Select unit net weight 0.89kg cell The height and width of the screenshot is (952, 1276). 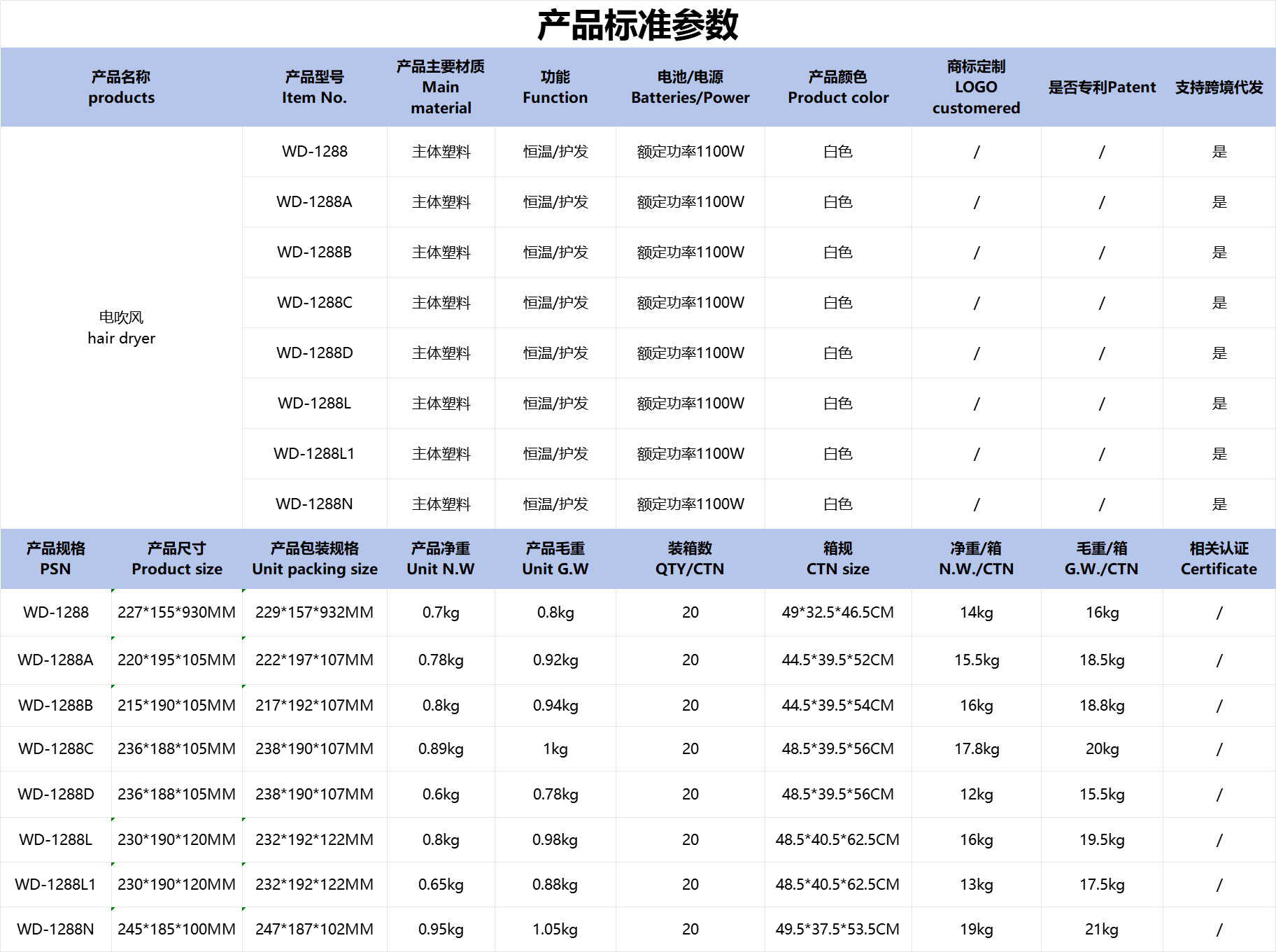(441, 749)
